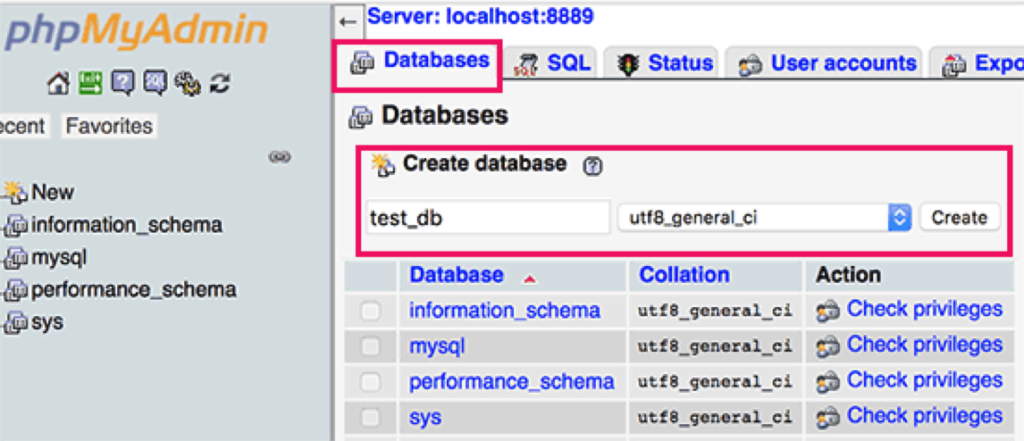The height and width of the screenshot is (441, 1024).
Task: Click the Create button
Action: point(959,218)
